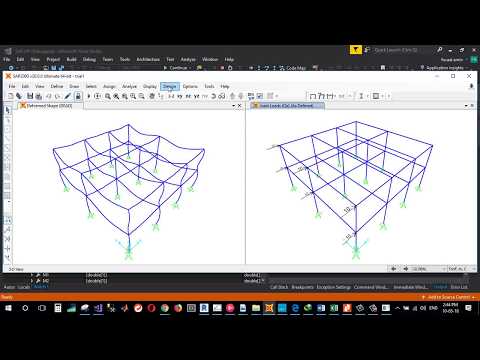Image resolution: width=480 pixels, height=360 pixels.
Task: Open the Design menu in SAP2000
Action: pyautogui.click(x=170, y=86)
